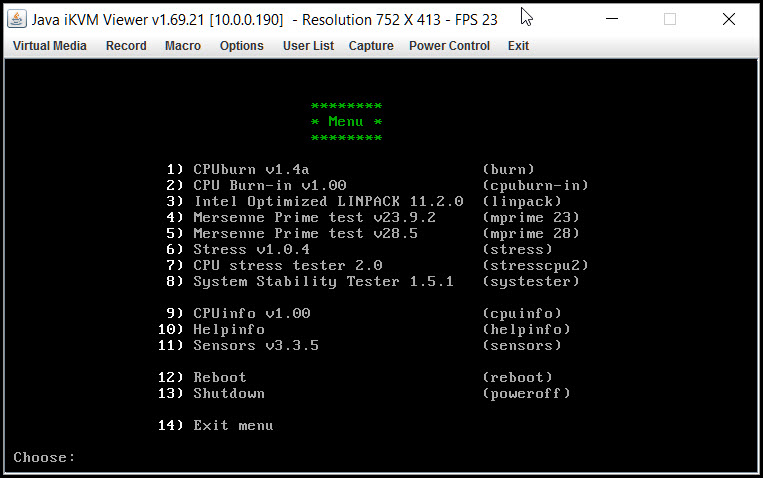Click the '(burn)' command label
The image size is (763, 478).
pyautogui.click(x=509, y=169)
